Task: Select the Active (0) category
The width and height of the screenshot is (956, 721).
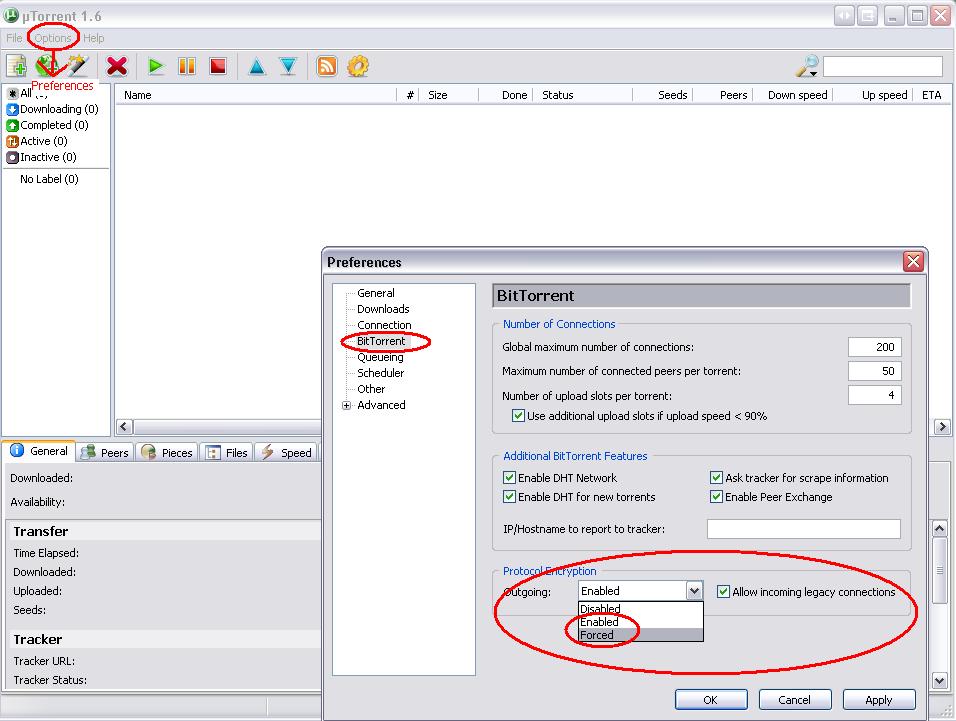Action: click(x=37, y=141)
